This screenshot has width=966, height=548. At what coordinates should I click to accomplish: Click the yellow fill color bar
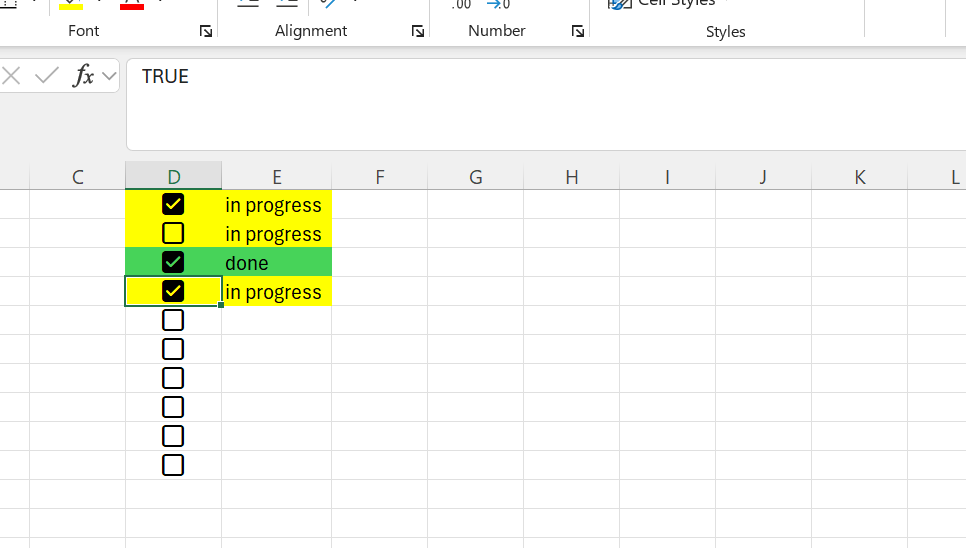click(71, 6)
